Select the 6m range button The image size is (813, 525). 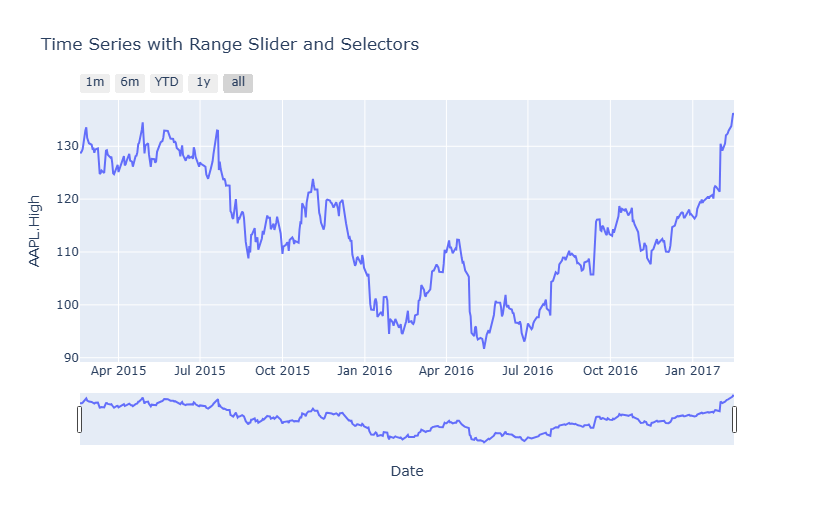130,83
